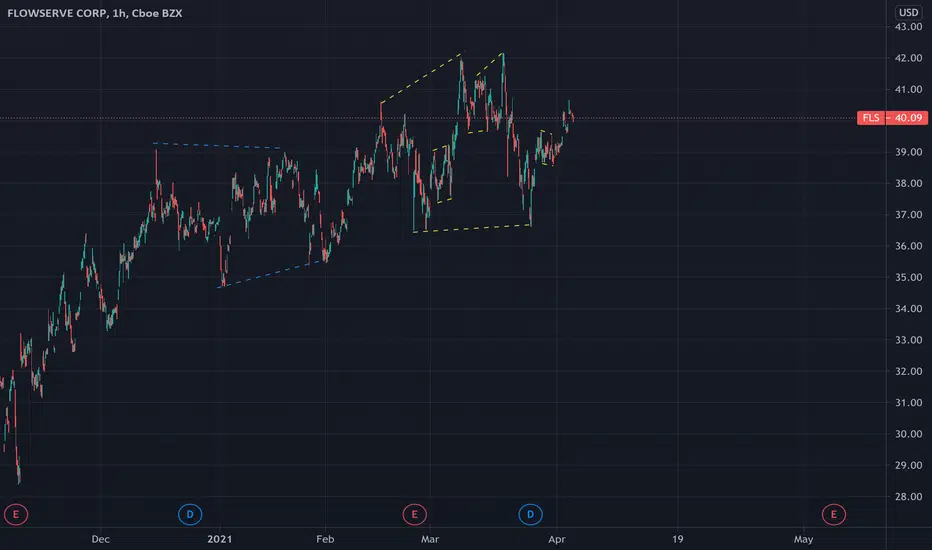Screen dimensions: 932x550
Task: Click the Dec date label on time axis
Action: 100,539
